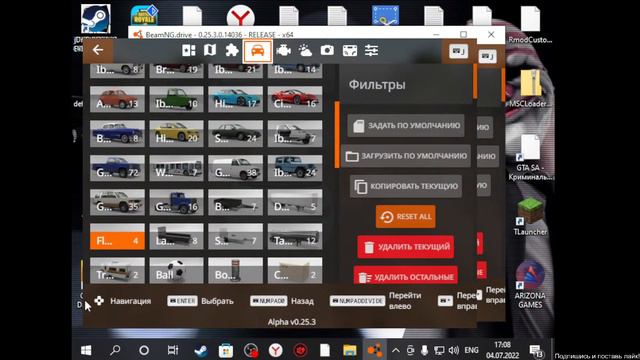
Task: Click the ENG language indicator
Action: click(471, 350)
